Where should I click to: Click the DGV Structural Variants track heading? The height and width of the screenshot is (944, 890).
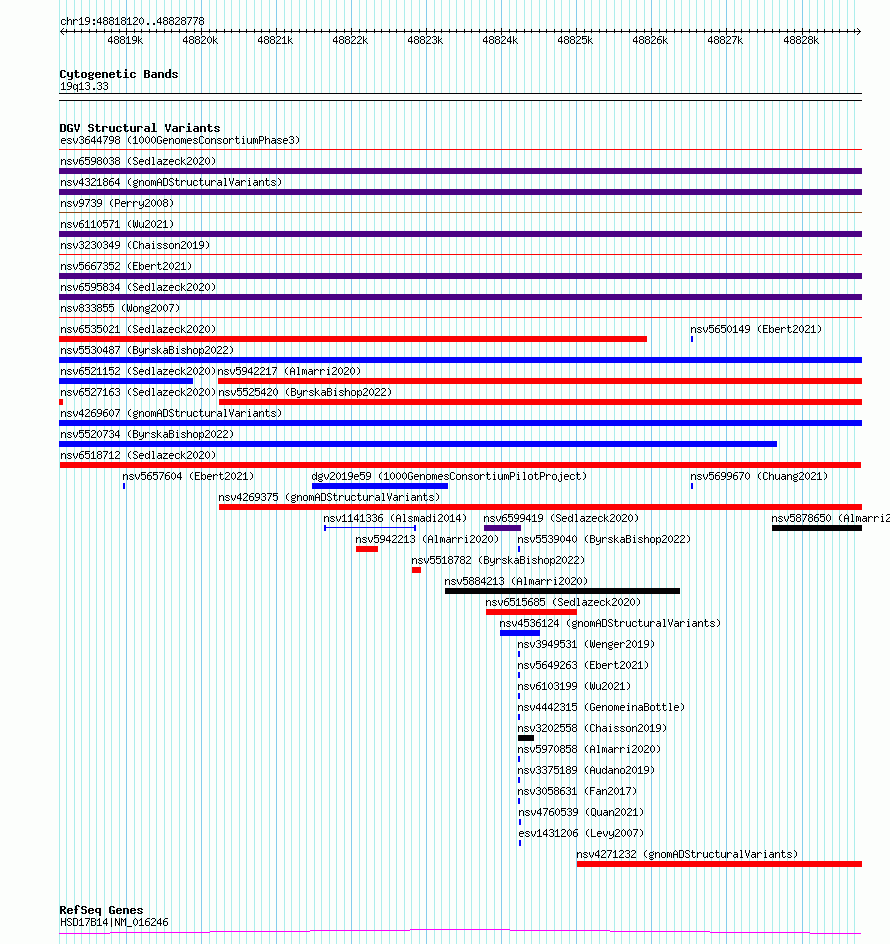pyautogui.click(x=140, y=128)
